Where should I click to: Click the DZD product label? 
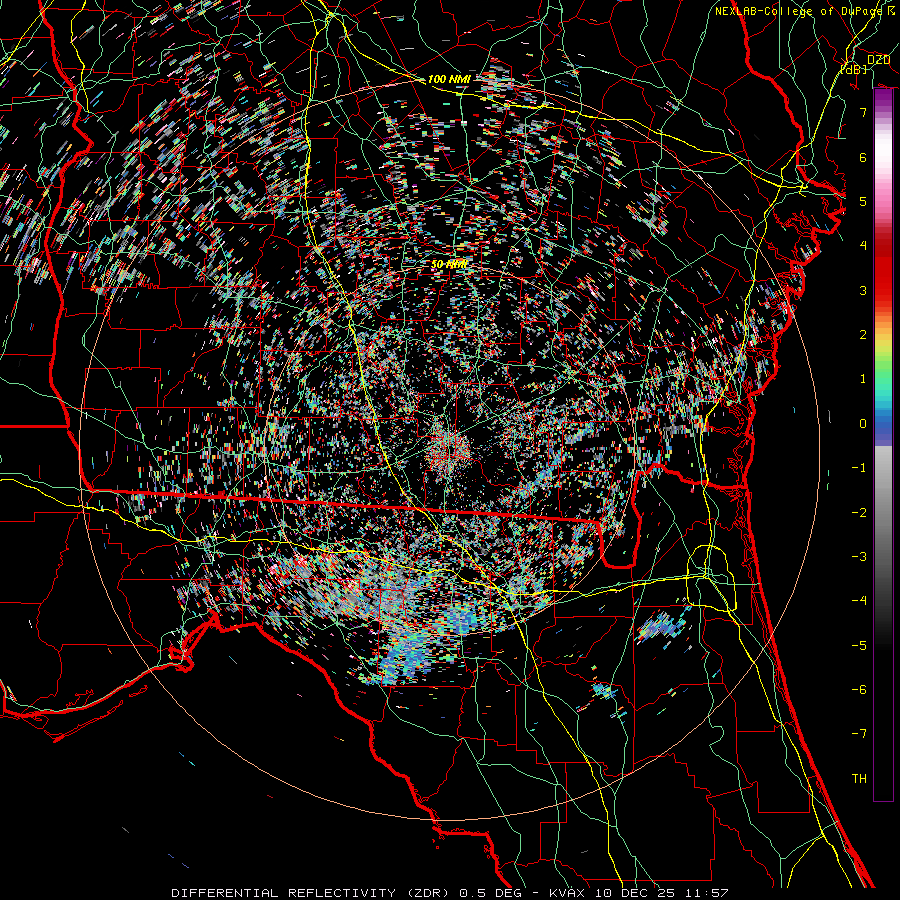coord(878,59)
